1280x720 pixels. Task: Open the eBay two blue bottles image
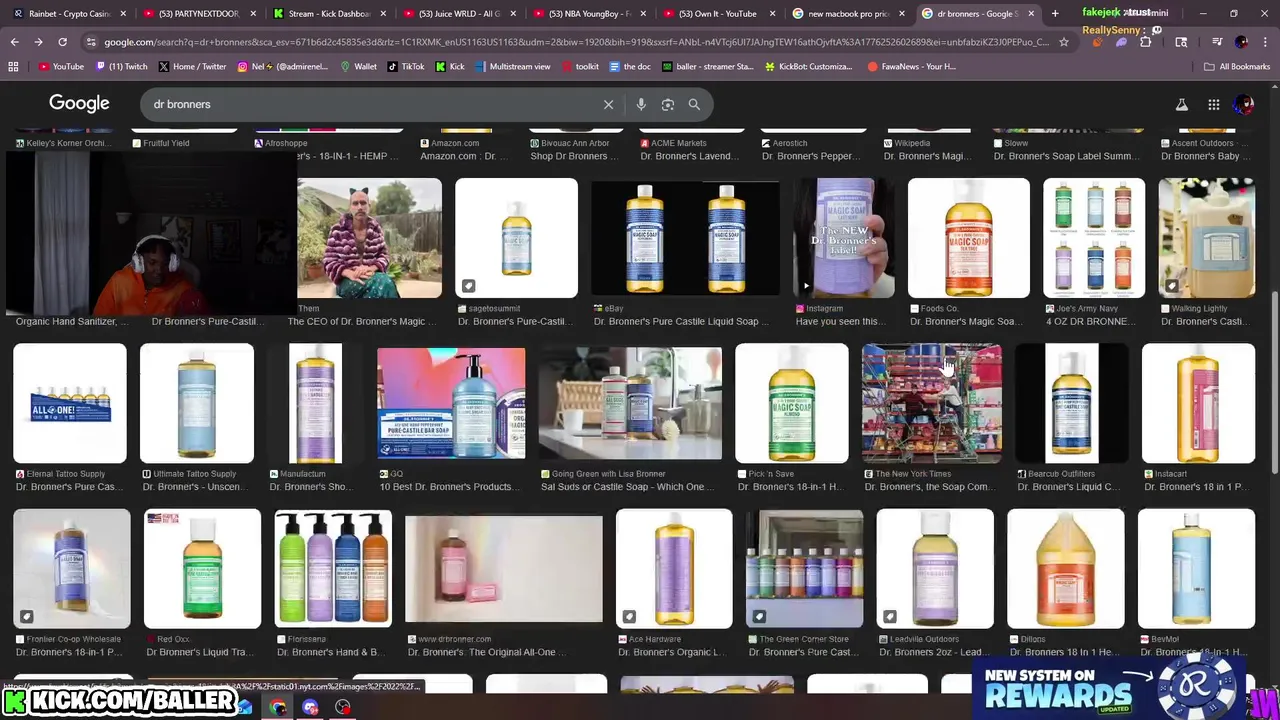[x=685, y=238]
